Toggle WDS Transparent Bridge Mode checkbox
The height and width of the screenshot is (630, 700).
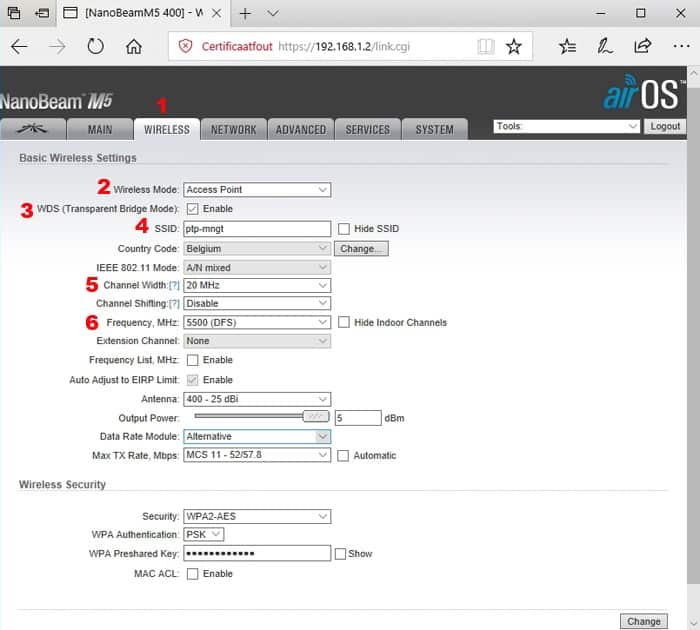click(192, 209)
